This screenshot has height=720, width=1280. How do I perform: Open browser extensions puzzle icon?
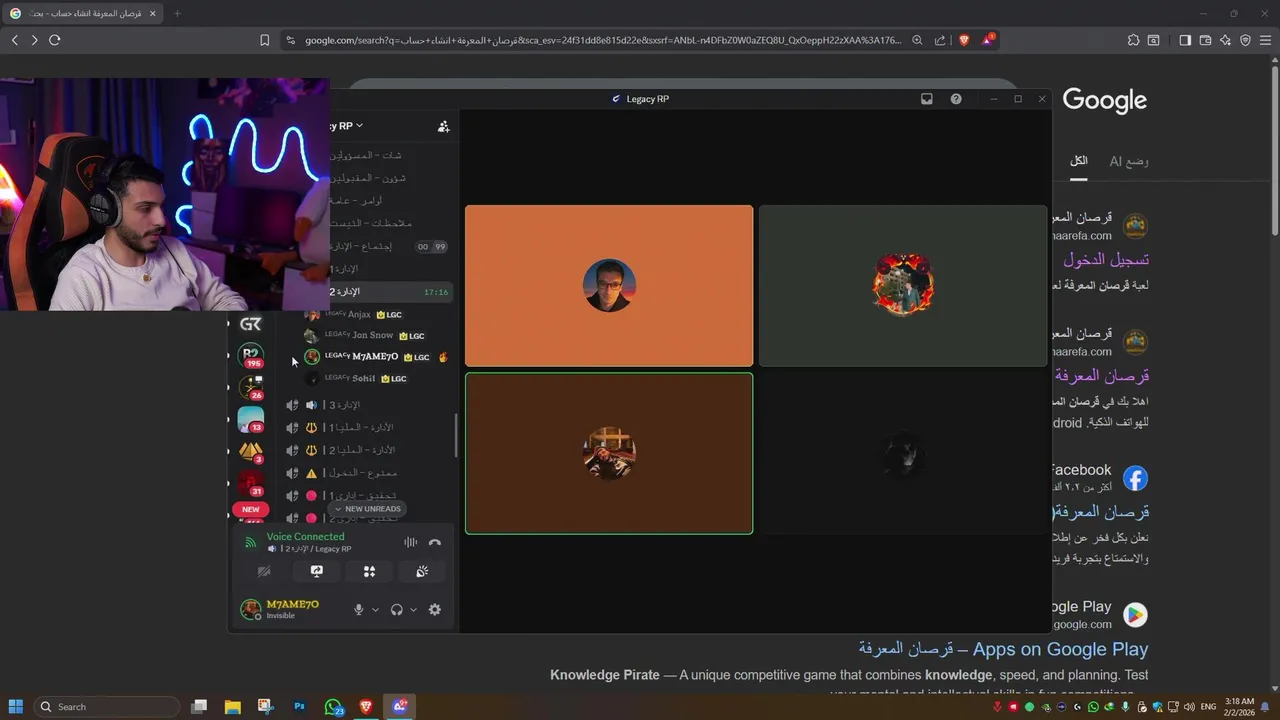coord(1133,40)
